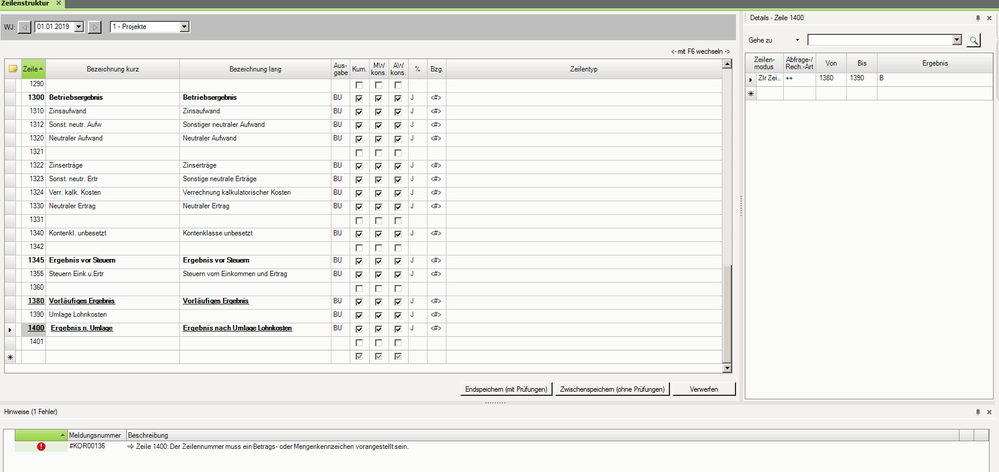Open the '1 - Projekte' dropdown
999x472 pixels.
184,27
